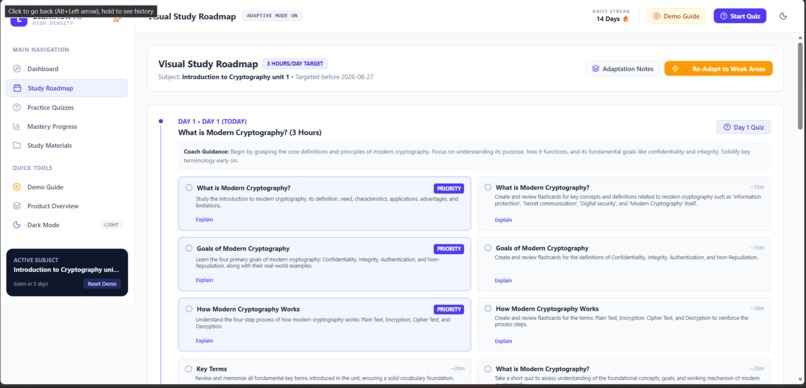Select Study Roadmap in main navigation
The image size is (806, 388).
coord(67,88)
